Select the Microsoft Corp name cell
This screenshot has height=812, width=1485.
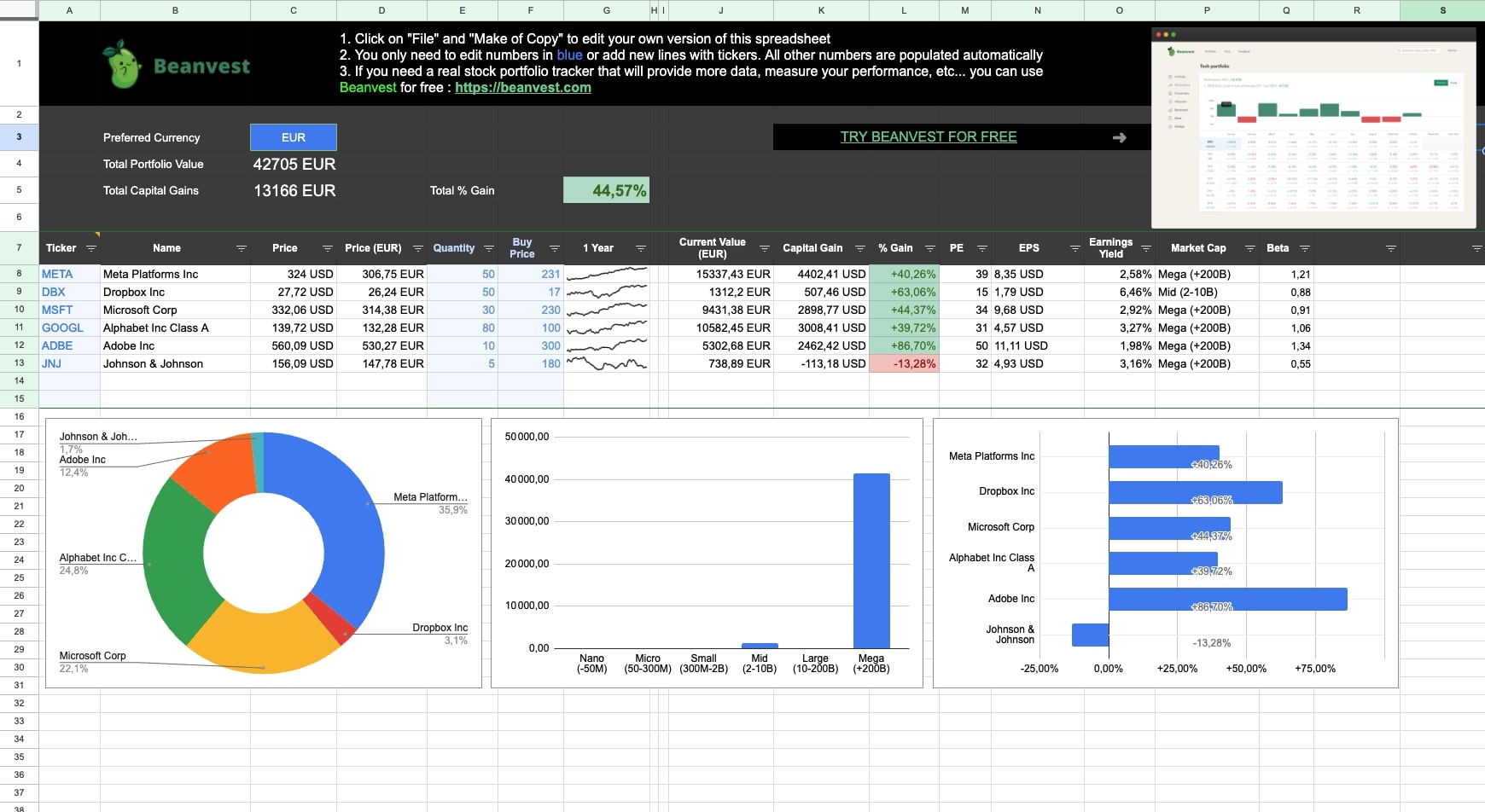click(x=175, y=310)
